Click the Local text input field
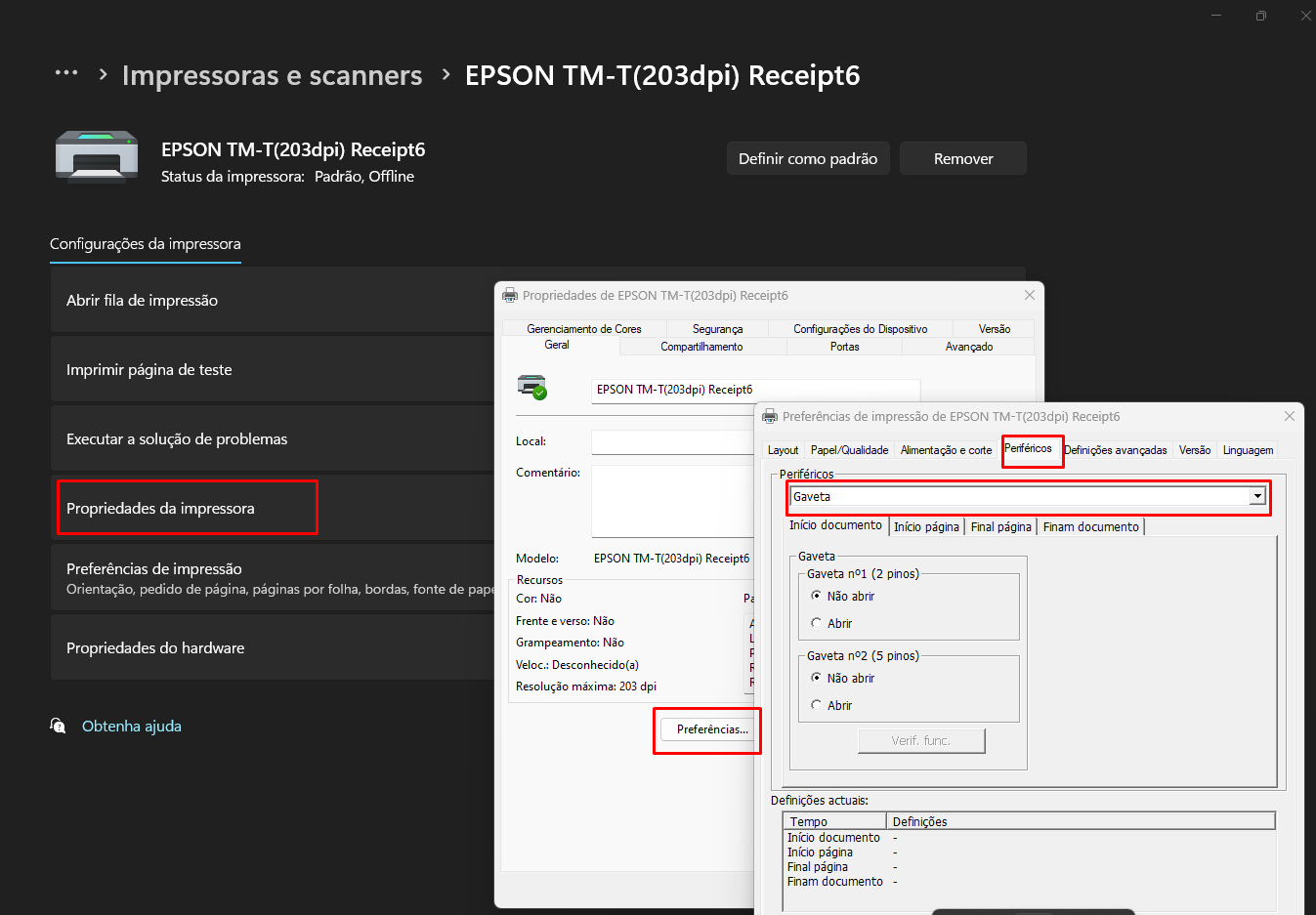Screen dimensions: 1316x915 (672, 442)
